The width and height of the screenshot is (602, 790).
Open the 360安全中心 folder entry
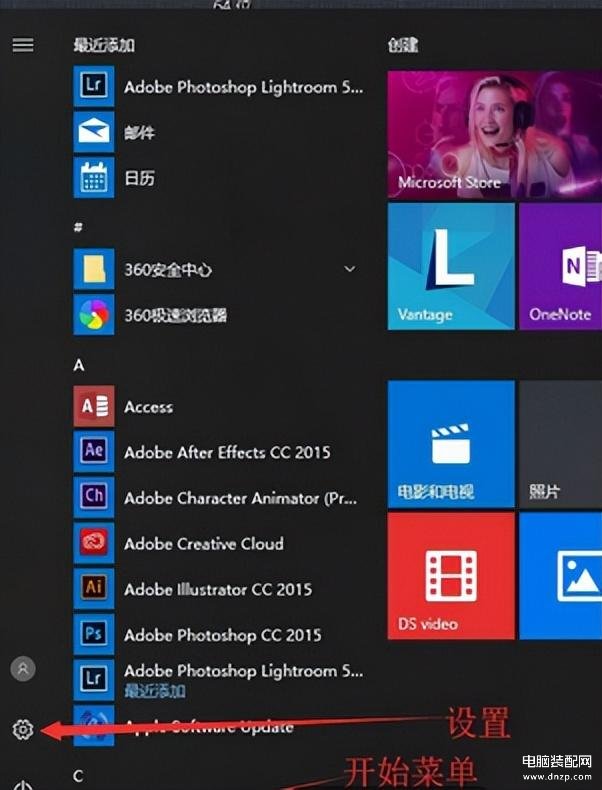click(219, 270)
